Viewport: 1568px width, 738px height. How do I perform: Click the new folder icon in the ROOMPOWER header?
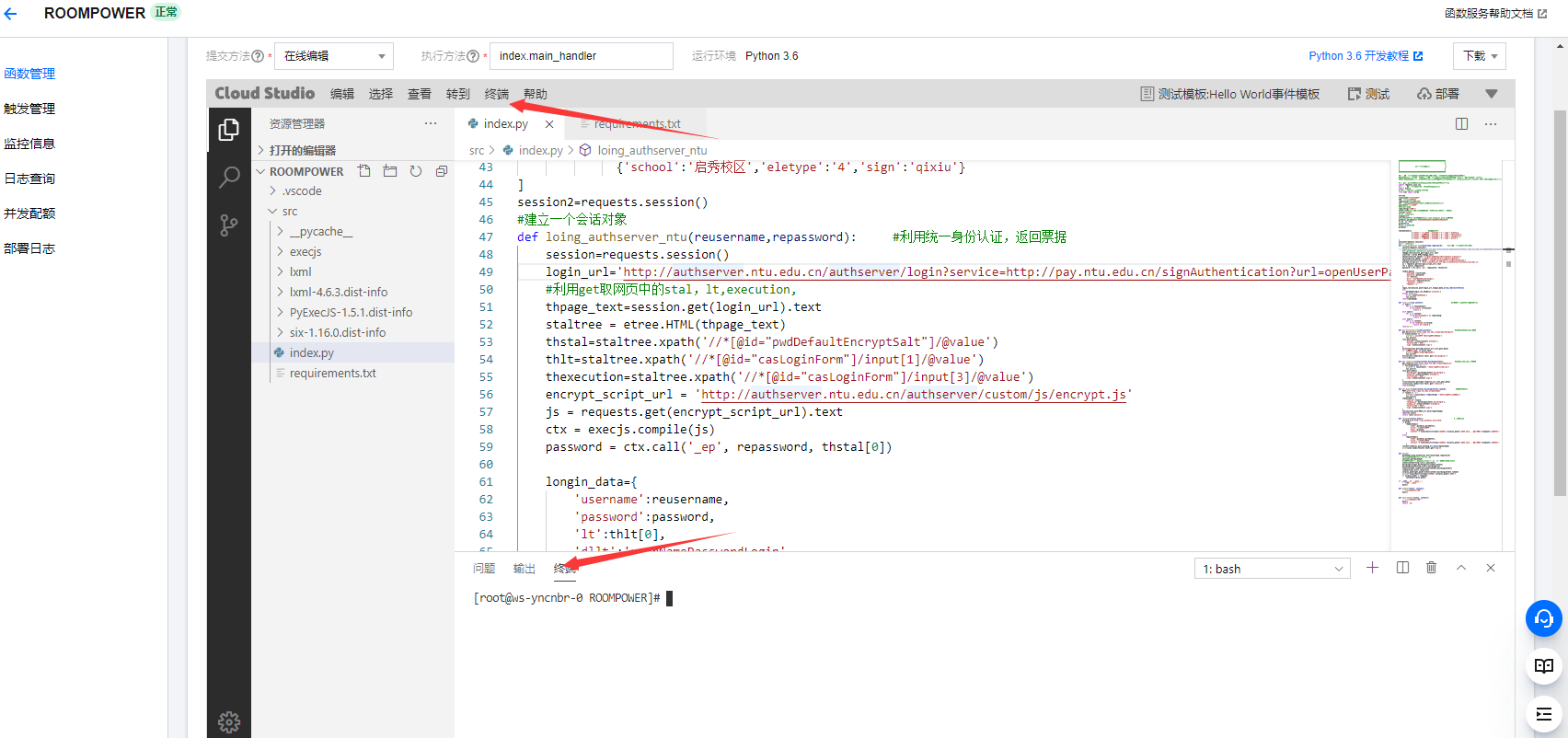(390, 171)
